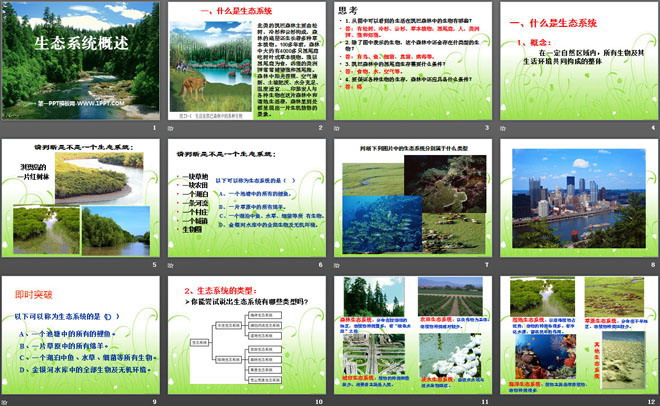Click the animation star icon under slide 4
The image size is (660, 406).
503,128
